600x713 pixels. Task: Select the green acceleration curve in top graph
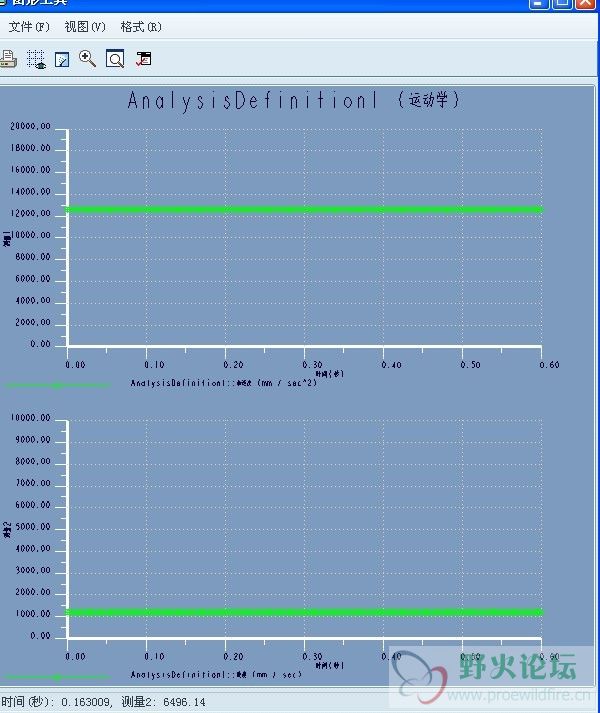click(x=304, y=209)
